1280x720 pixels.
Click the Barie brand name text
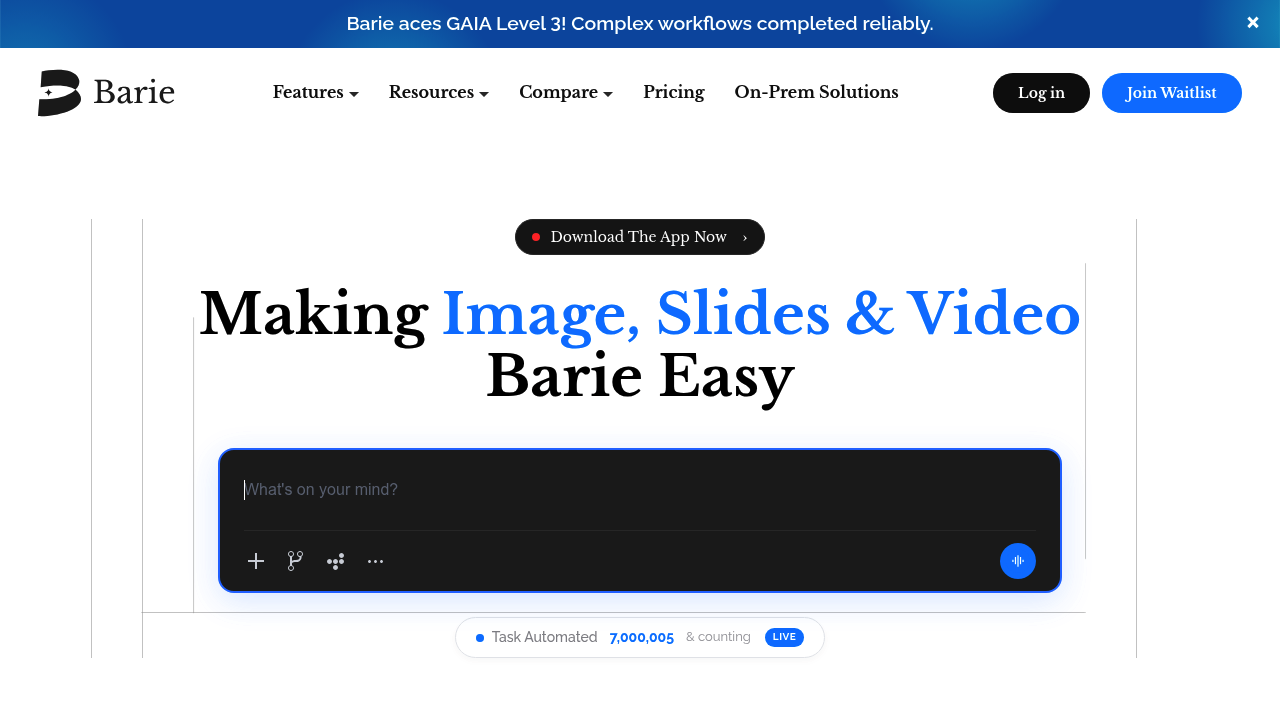point(134,93)
